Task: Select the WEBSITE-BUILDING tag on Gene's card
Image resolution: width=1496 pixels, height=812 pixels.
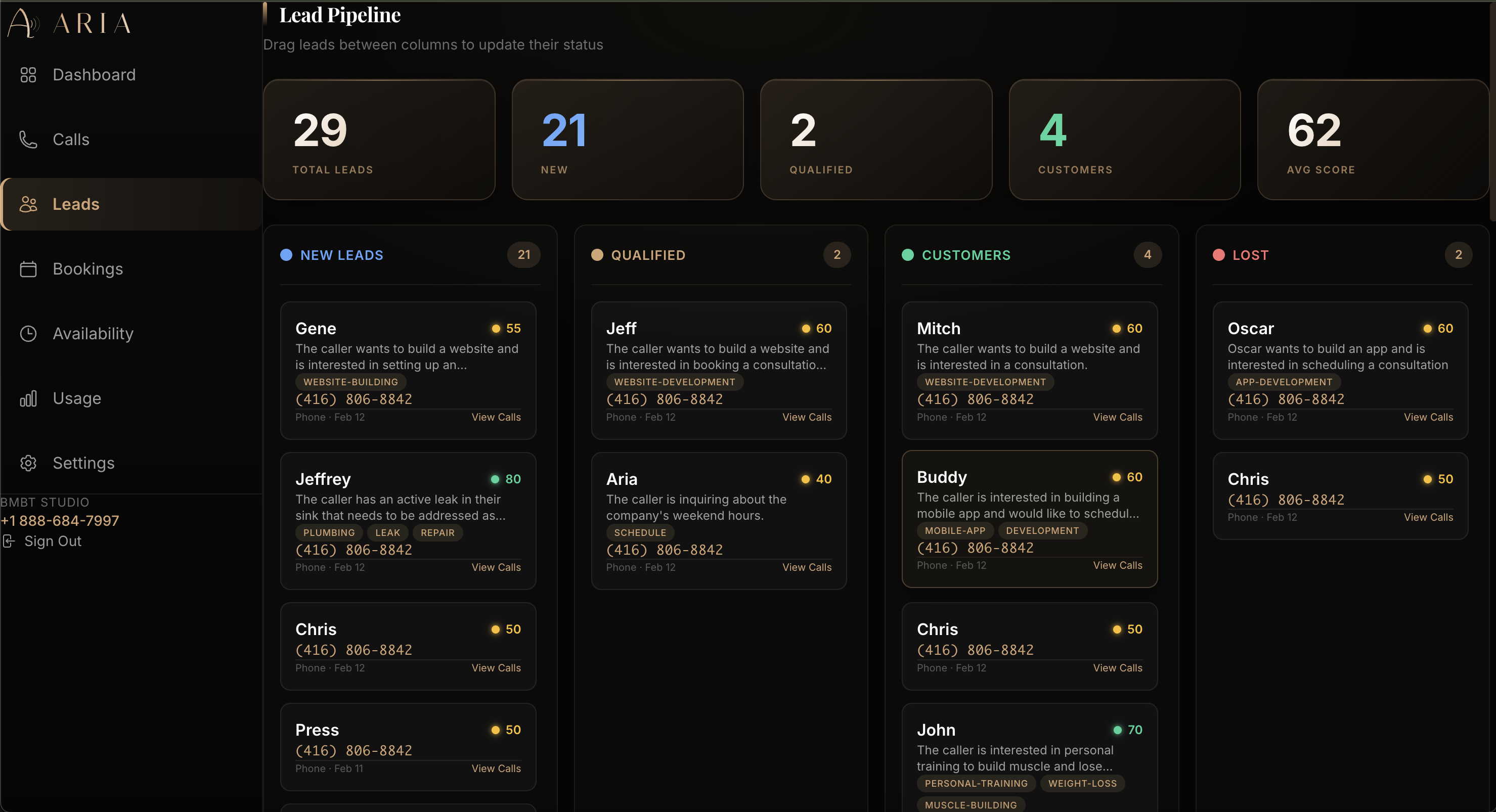Action: coord(349,381)
